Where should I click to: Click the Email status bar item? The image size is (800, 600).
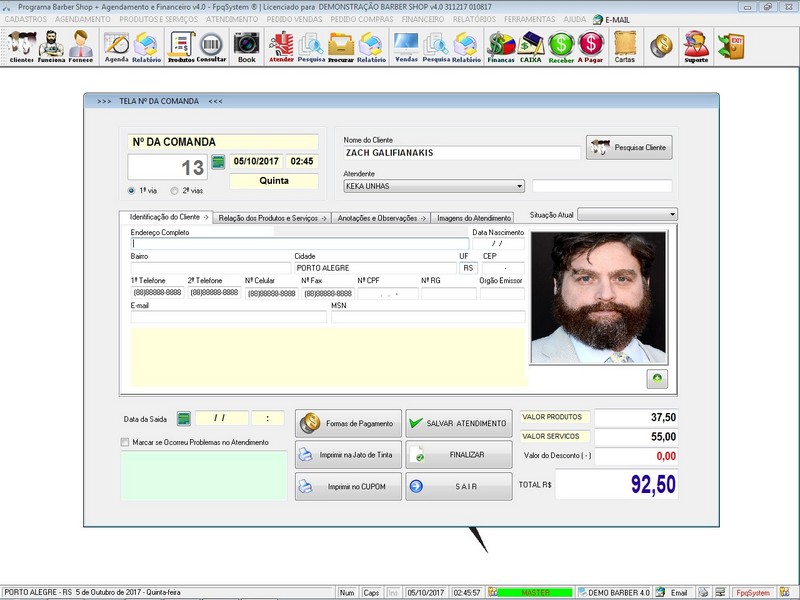tap(672, 593)
